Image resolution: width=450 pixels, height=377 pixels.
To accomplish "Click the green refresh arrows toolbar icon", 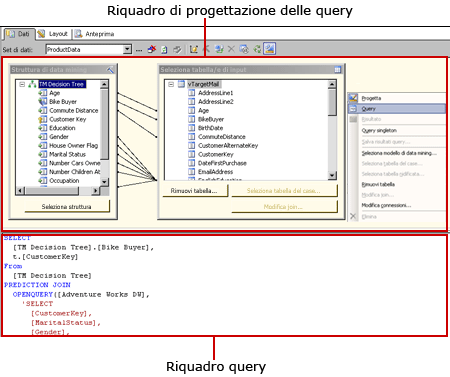I will coord(257,49).
